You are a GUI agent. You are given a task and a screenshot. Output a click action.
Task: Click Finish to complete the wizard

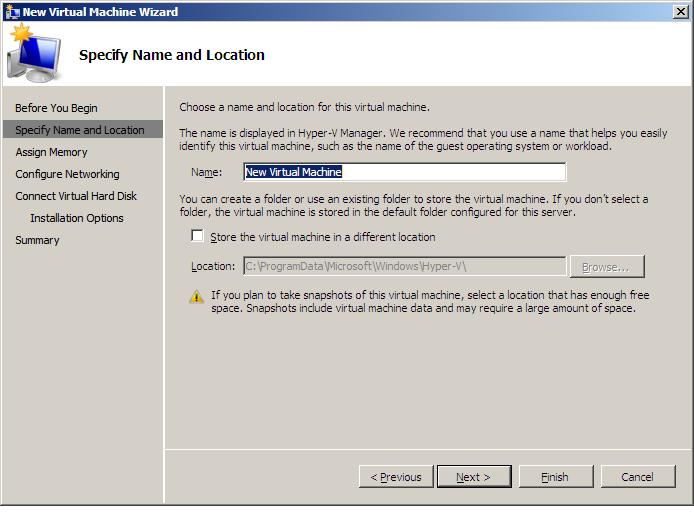click(555, 477)
